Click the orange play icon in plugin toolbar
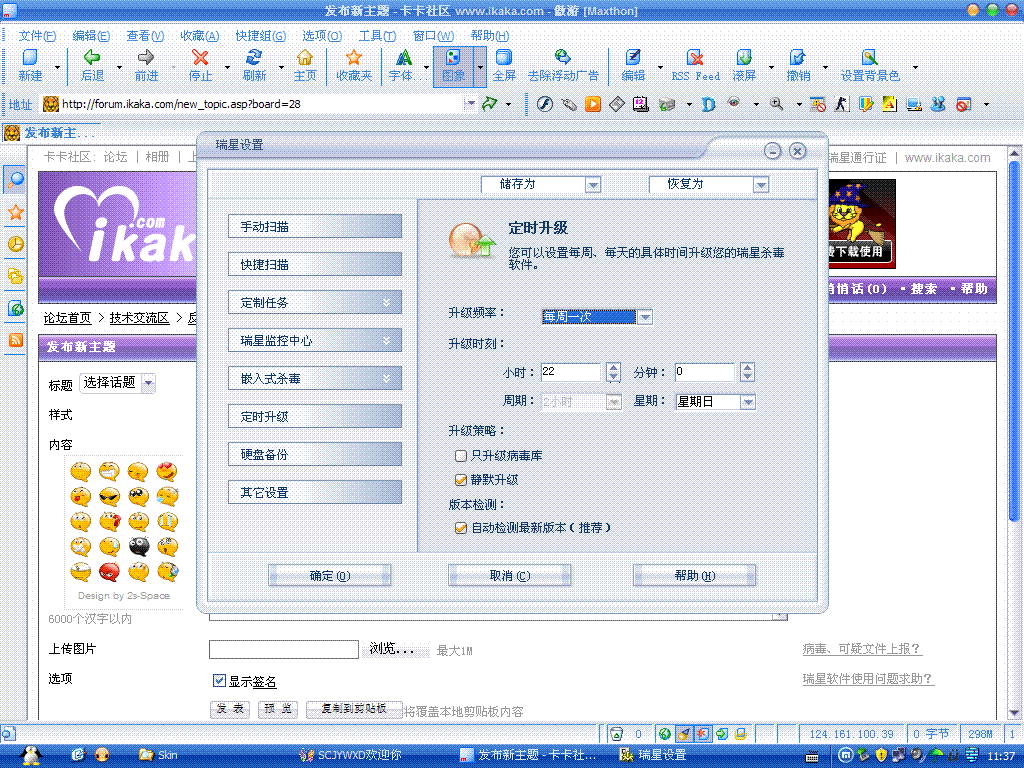The height and width of the screenshot is (768, 1024). [x=592, y=104]
